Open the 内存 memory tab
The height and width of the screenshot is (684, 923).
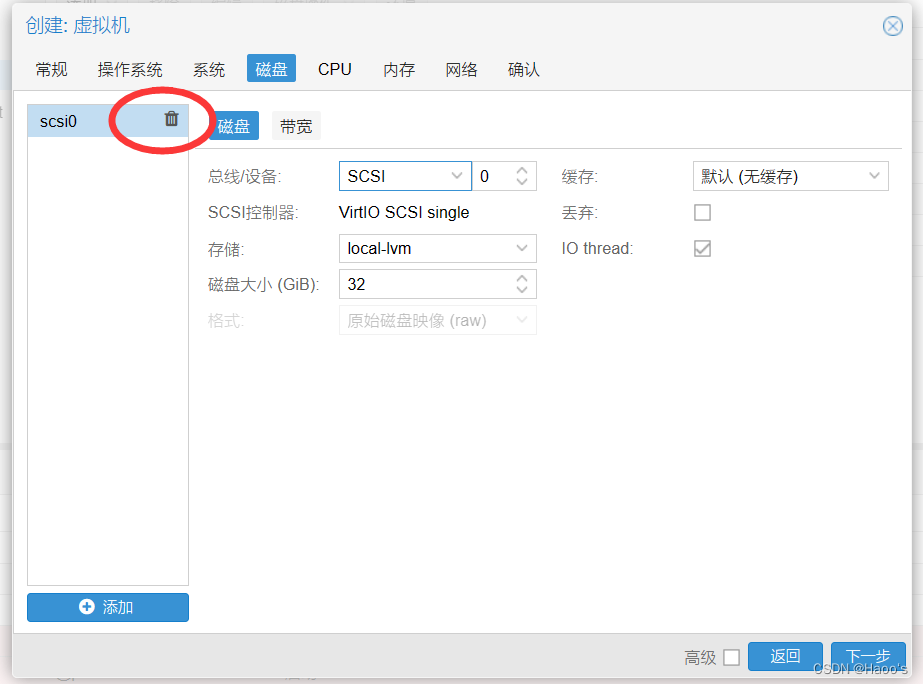[399, 69]
